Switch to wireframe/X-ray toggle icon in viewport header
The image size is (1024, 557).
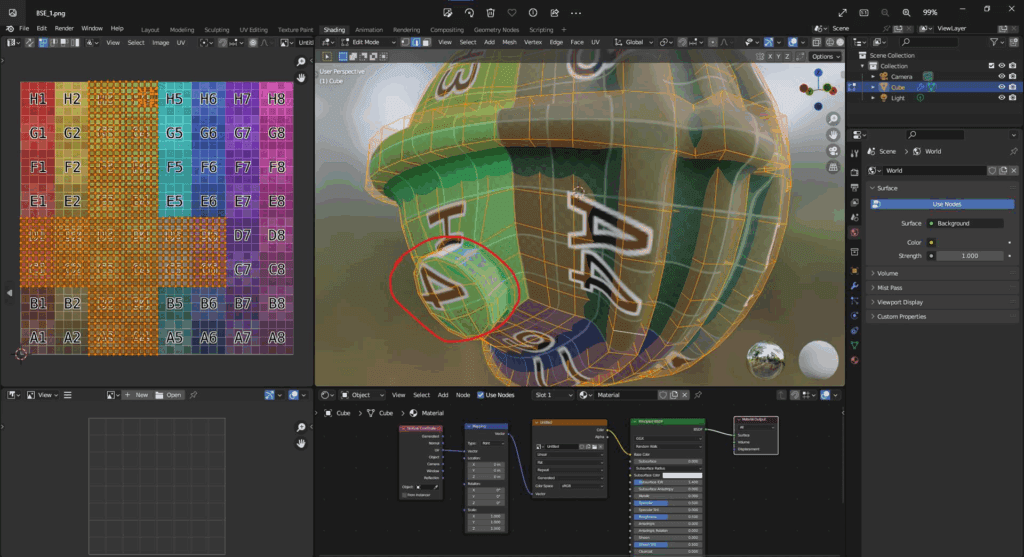[816, 42]
